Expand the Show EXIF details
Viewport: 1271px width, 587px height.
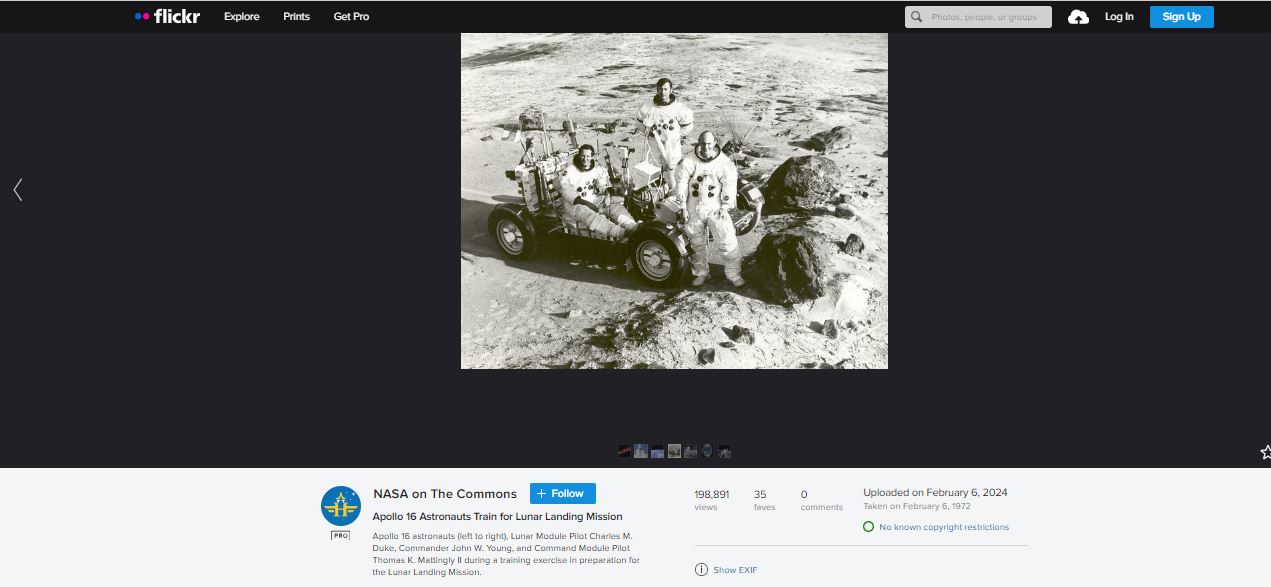pos(733,570)
